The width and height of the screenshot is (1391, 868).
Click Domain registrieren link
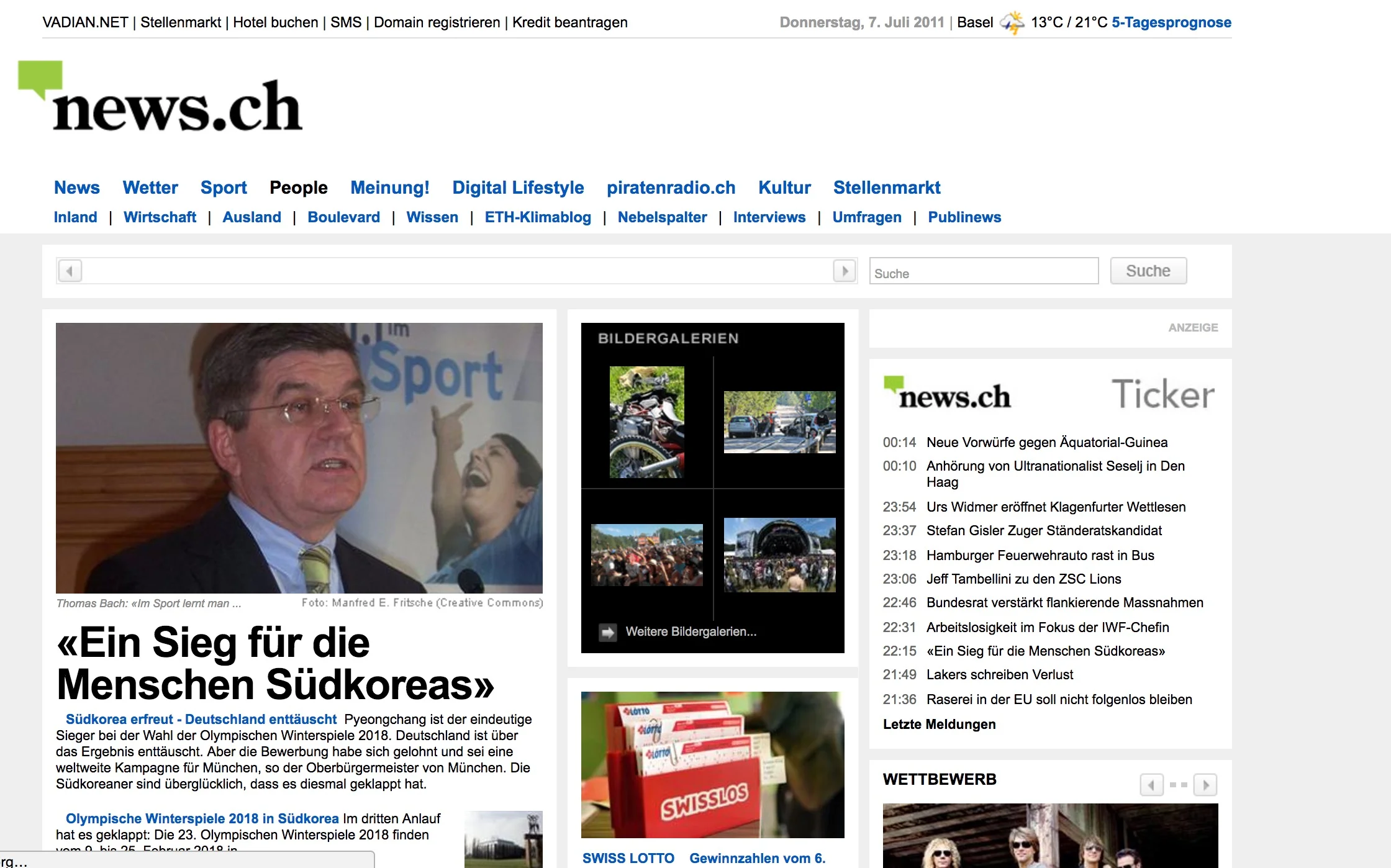437,22
